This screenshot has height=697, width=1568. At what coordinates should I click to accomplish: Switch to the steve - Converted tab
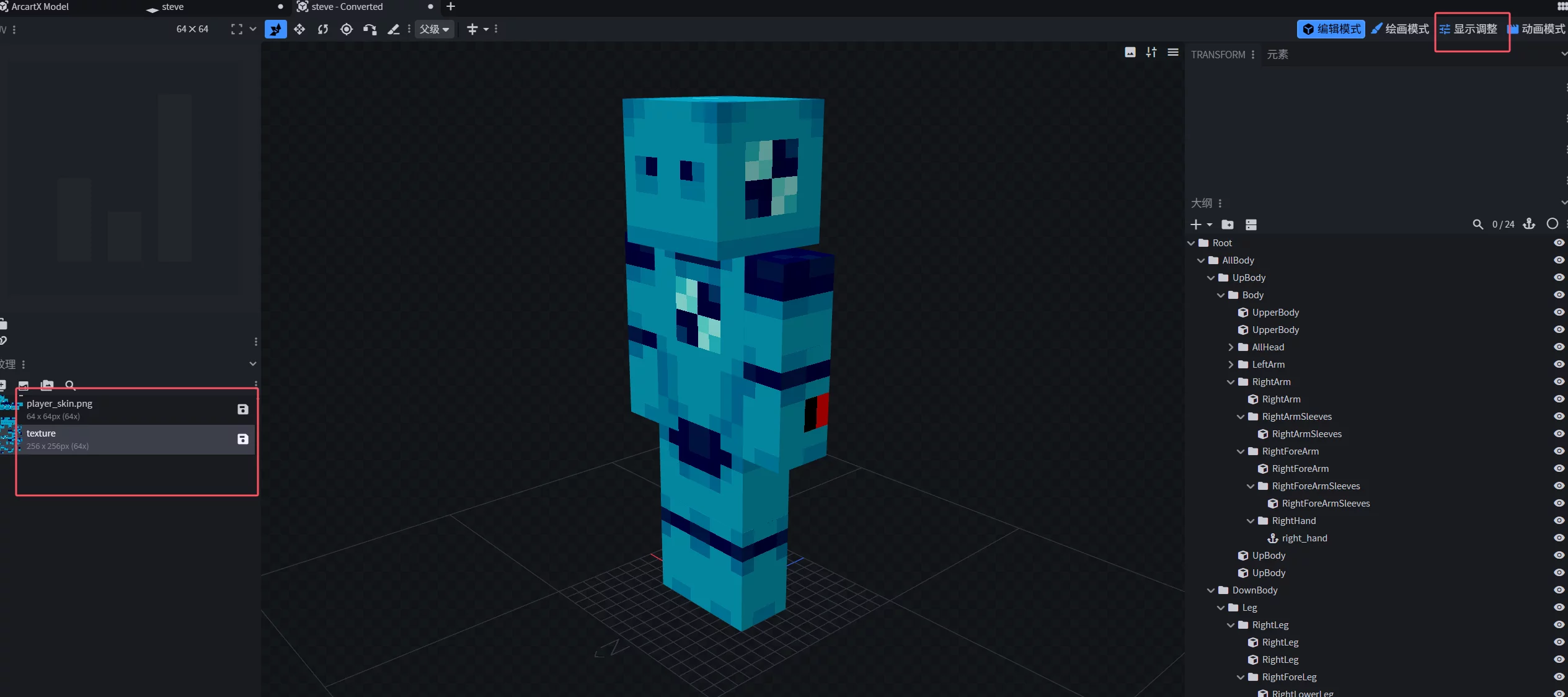[347, 7]
